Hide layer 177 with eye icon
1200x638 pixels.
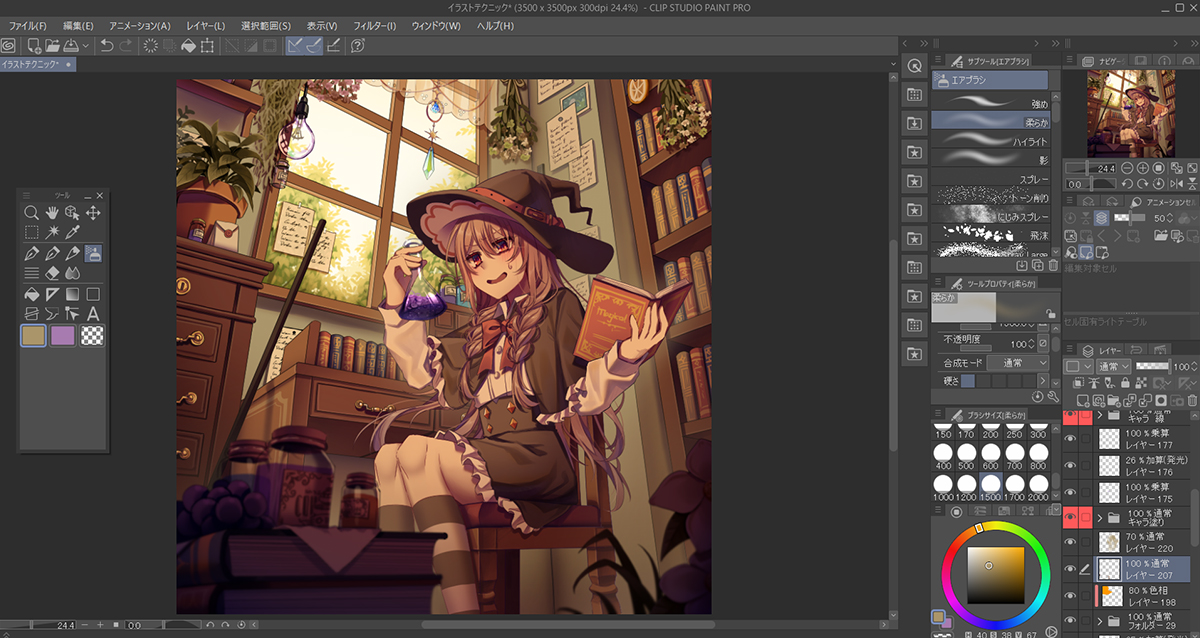tap(1070, 438)
